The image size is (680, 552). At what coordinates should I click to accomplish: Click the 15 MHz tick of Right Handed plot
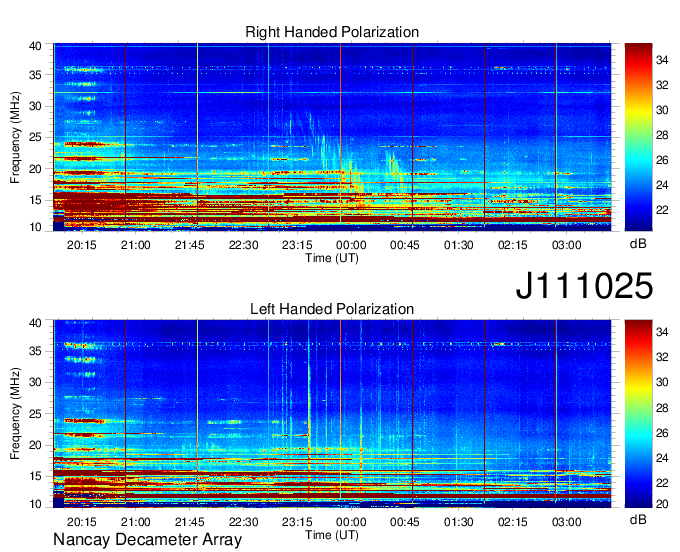[35, 200]
